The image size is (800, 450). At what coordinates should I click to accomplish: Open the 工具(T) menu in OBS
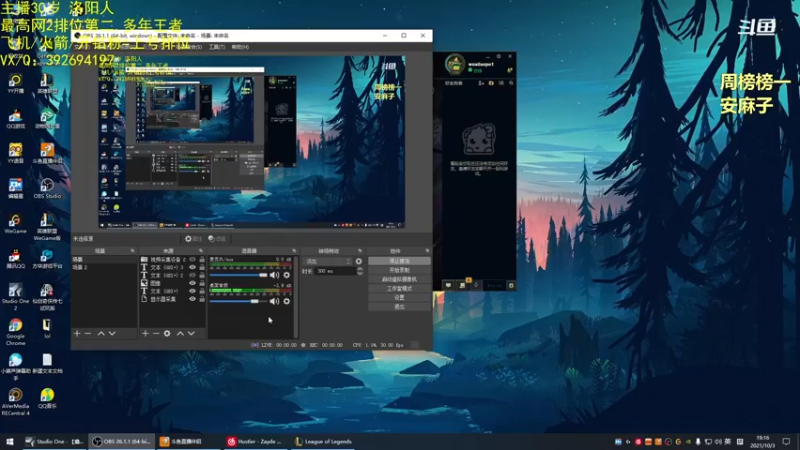[x=216, y=47]
